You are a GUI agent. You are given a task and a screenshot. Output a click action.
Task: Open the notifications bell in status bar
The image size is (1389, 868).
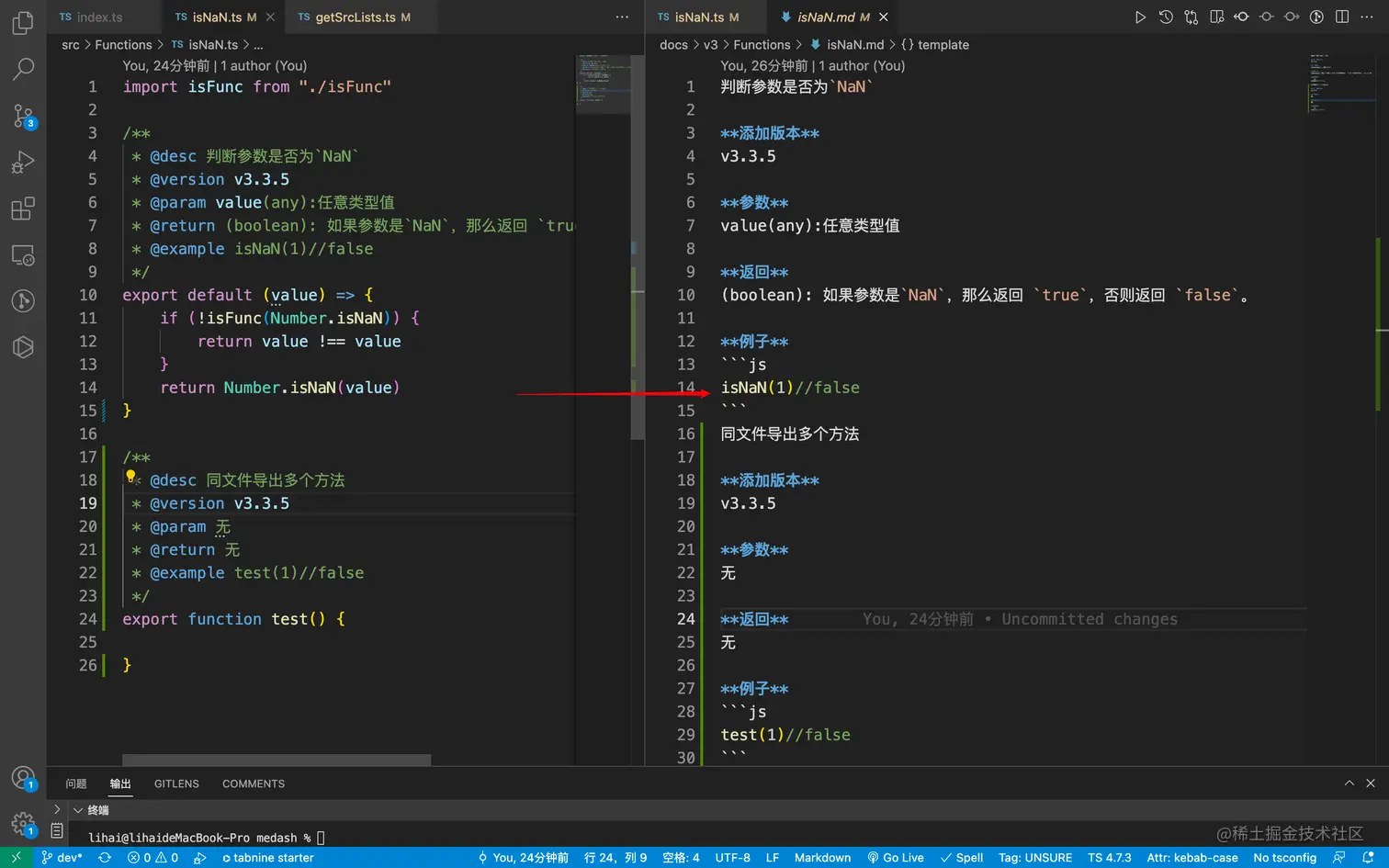pos(1368,858)
